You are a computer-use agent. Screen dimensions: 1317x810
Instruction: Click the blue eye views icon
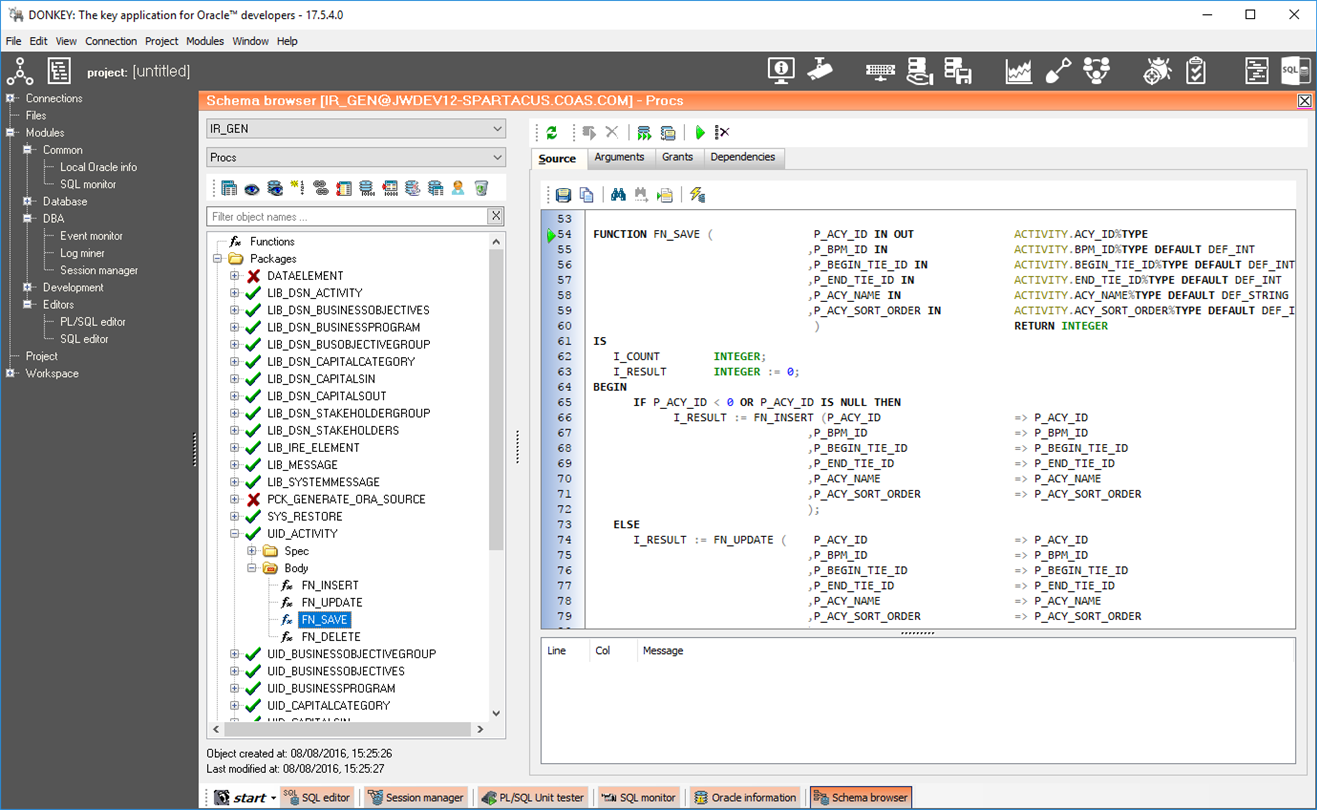pos(251,188)
